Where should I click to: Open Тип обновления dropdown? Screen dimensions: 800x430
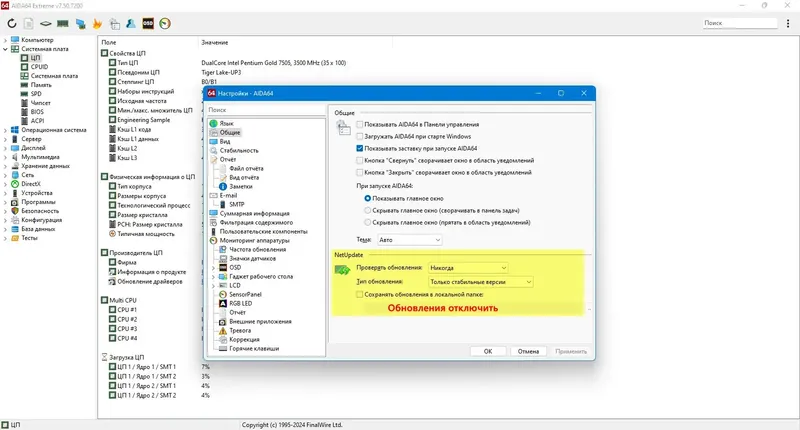click(481, 282)
